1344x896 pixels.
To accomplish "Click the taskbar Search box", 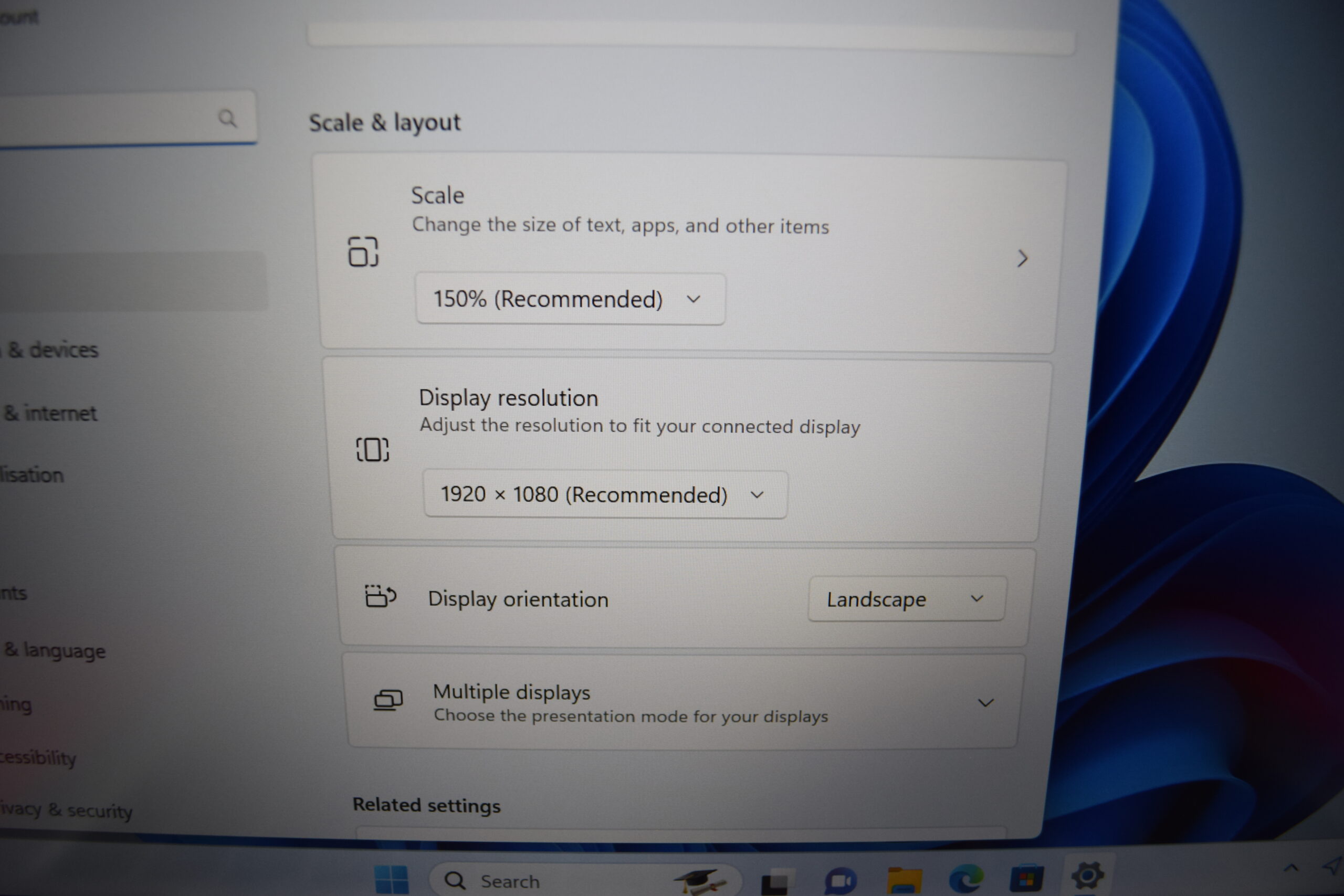I will tap(584, 880).
